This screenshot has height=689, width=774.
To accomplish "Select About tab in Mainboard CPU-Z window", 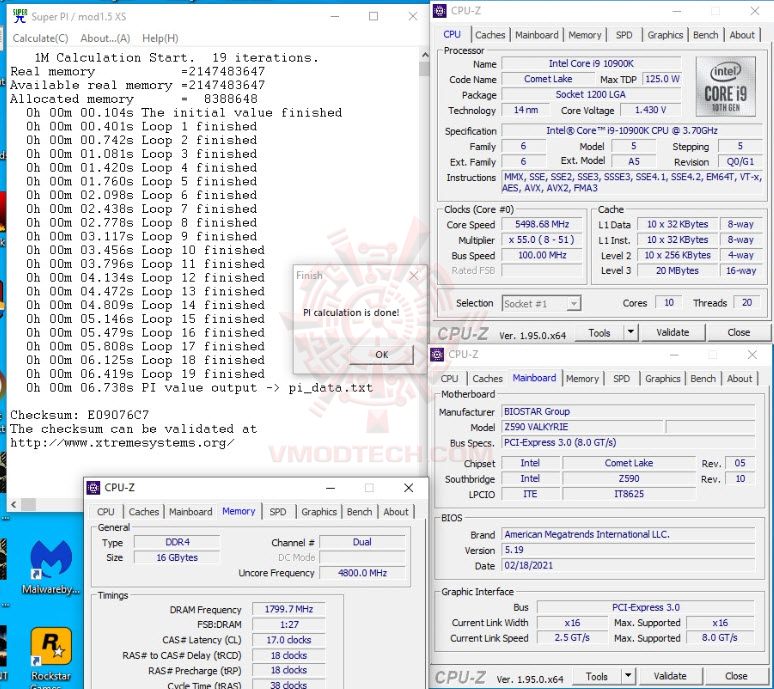I will [739, 379].
